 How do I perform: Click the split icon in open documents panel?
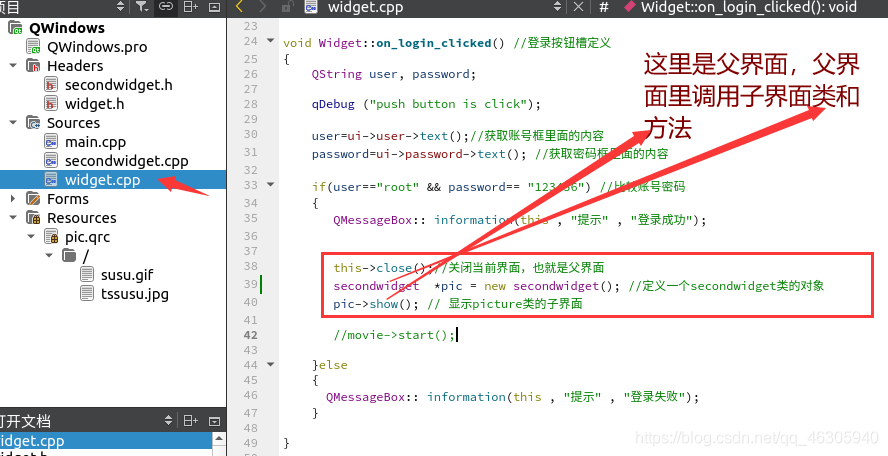pos(190,420)
